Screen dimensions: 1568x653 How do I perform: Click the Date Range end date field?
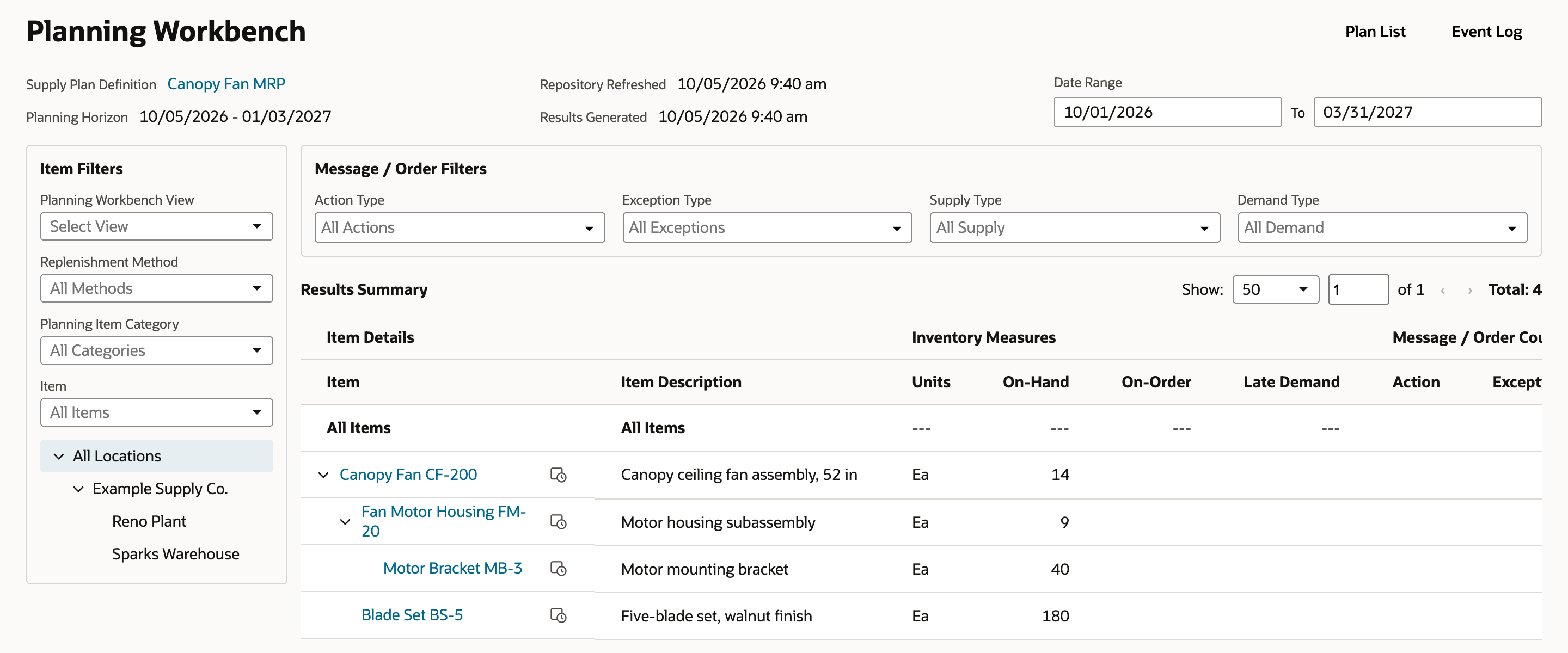coord(1428,113)
